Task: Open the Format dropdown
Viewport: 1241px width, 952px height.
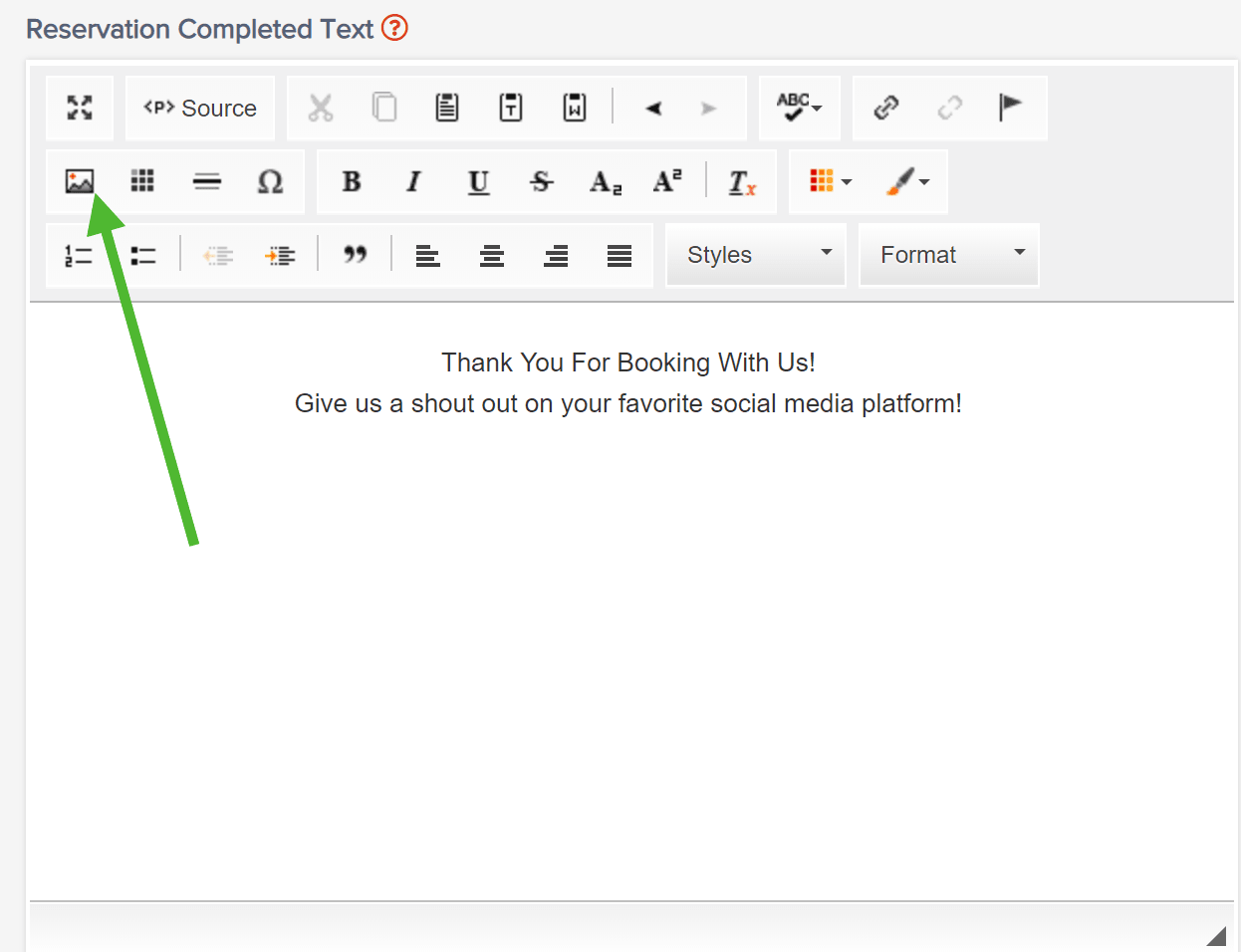Action: click(947, 254)
